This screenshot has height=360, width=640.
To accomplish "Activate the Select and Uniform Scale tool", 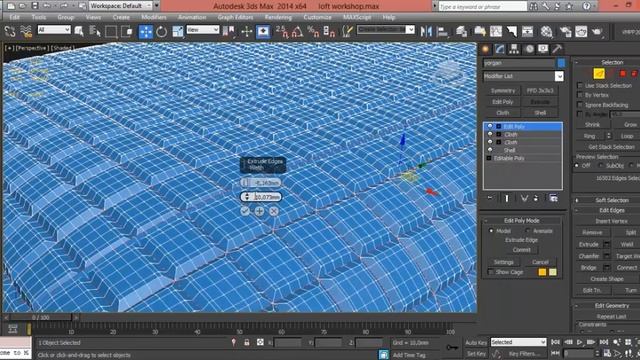I will 178,31.
